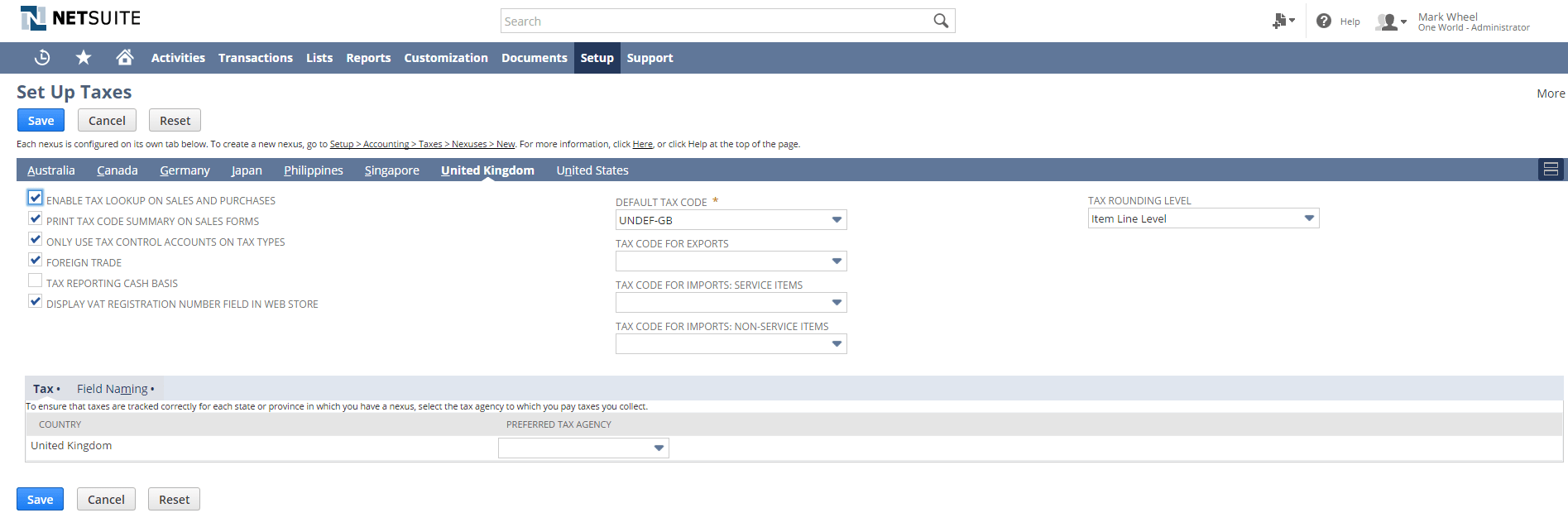
Task: Switch to the Japan nexus tab
Action: coord(247,170)
